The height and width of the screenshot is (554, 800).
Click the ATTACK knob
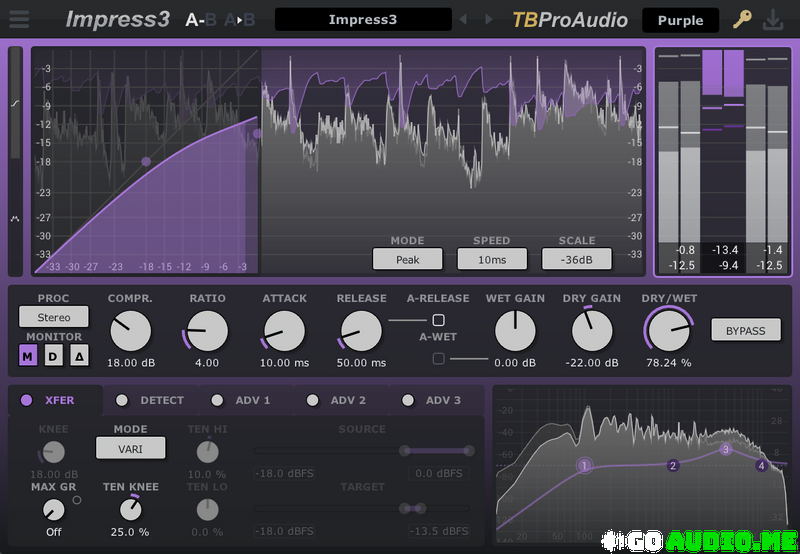point(284,331)
